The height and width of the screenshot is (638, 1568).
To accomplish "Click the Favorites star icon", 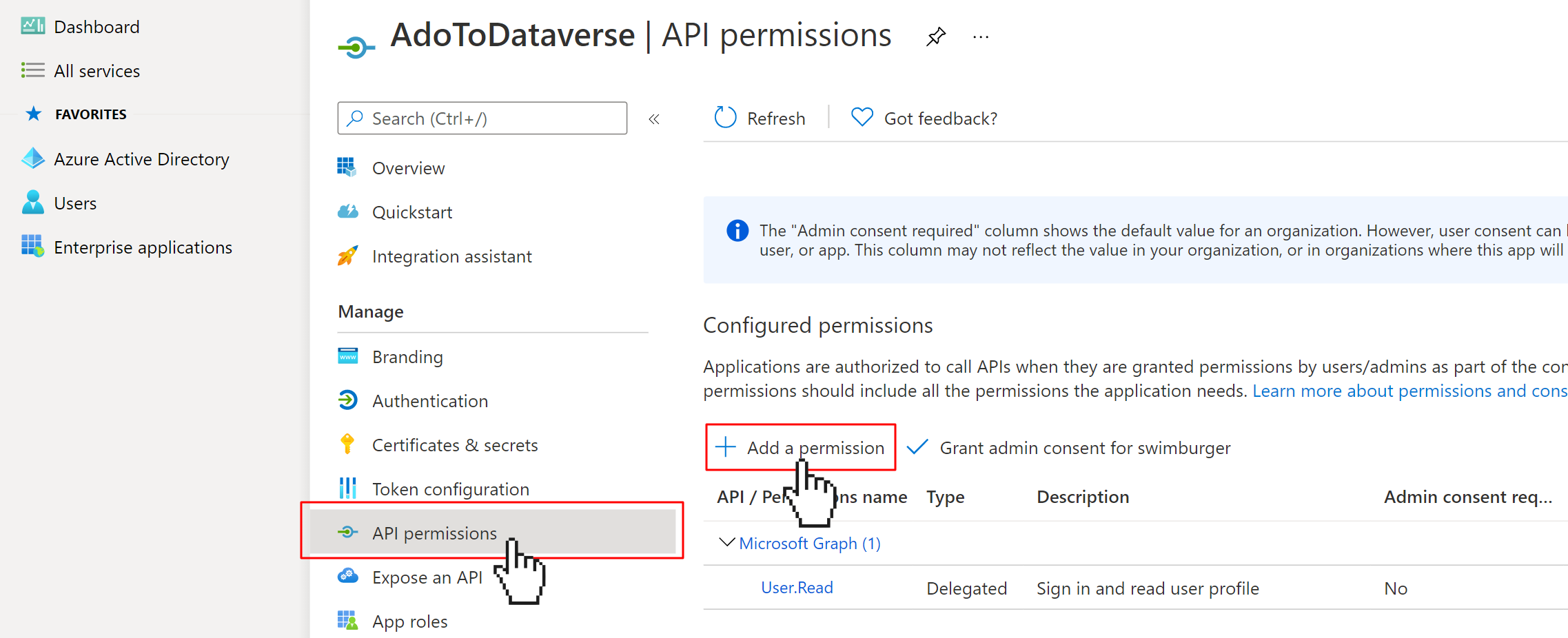I will coord(33,114).
